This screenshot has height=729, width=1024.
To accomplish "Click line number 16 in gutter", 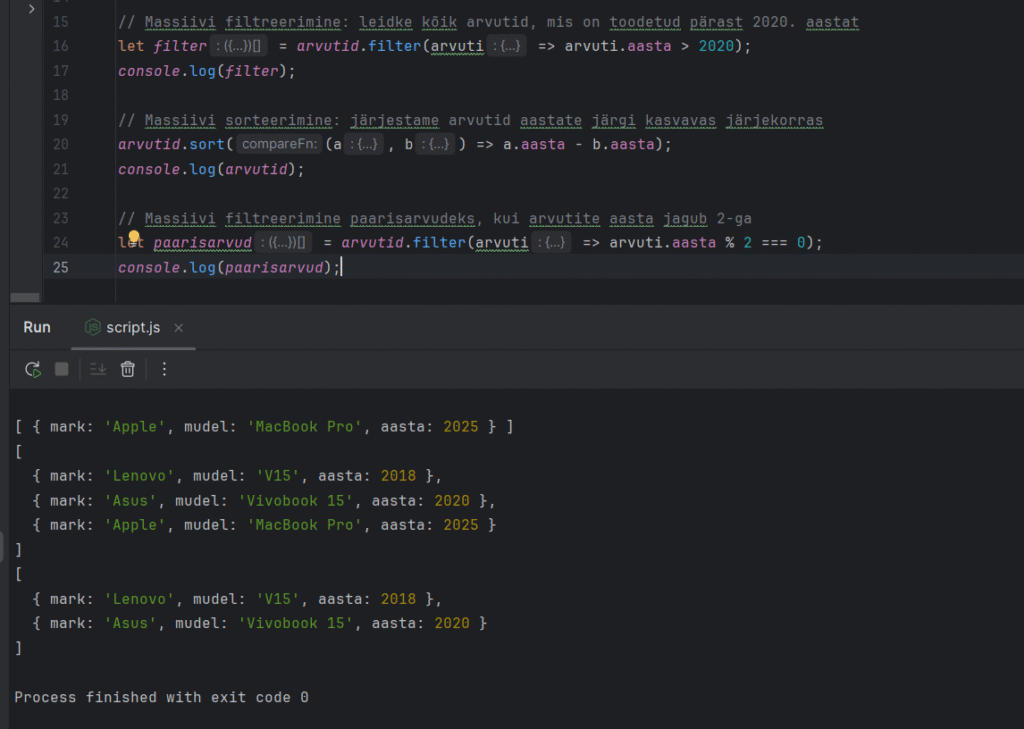I will click(59, 46).
